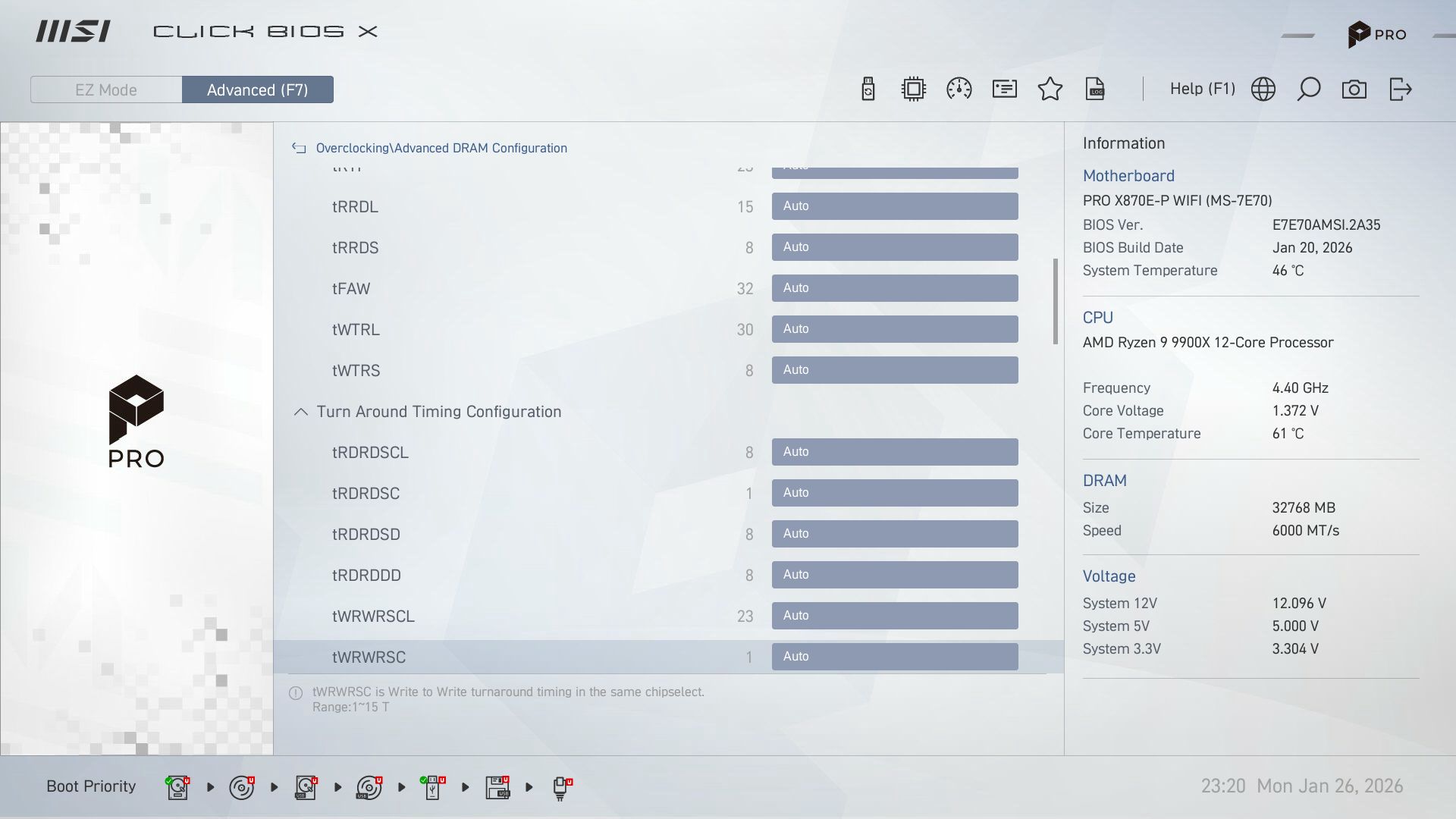The width and height of the screenshot is (1456, 819).
Task: Exit BIOS using the exit arrow icon
Action: pyautogui.click(x=1401, y=89)
